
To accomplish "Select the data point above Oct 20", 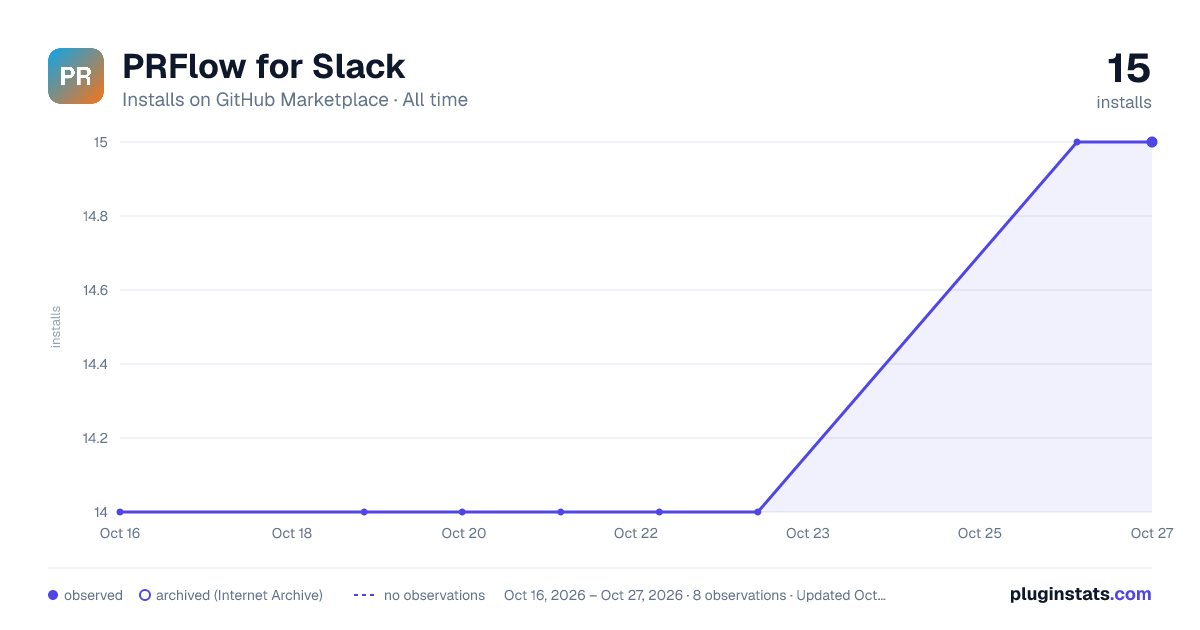I will click(462, 512).
